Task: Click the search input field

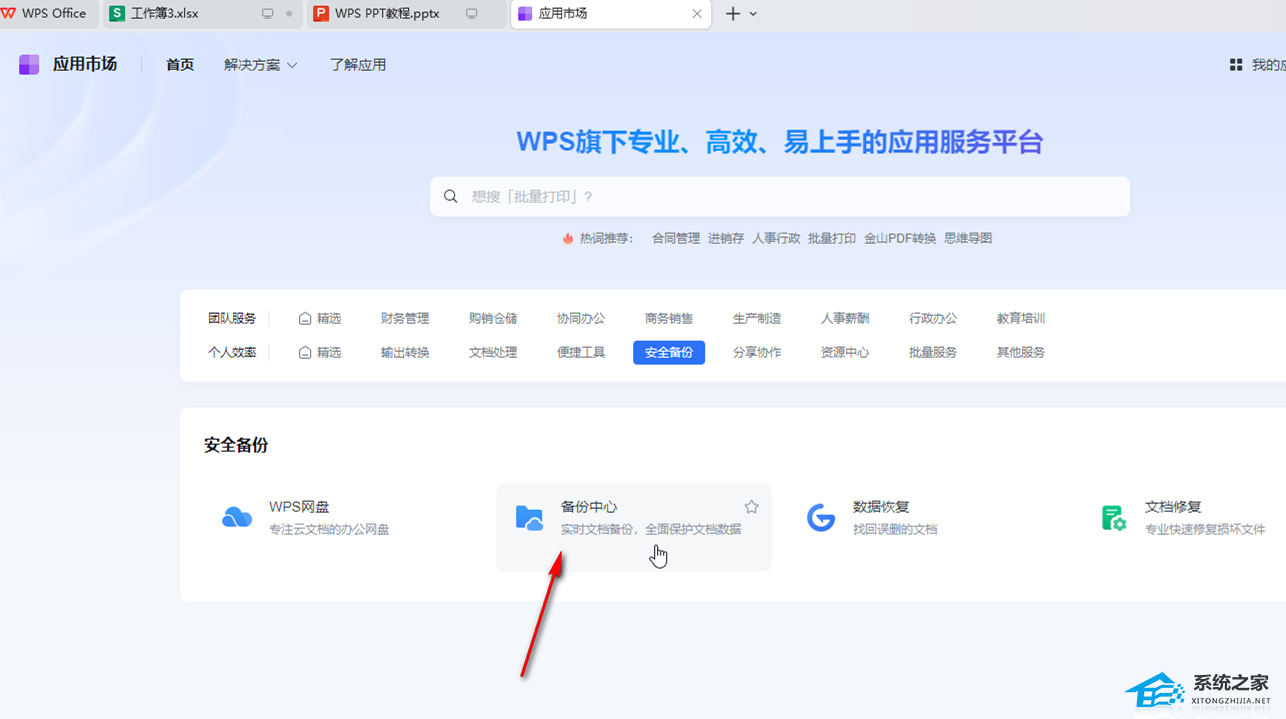Action: [780, 197]
